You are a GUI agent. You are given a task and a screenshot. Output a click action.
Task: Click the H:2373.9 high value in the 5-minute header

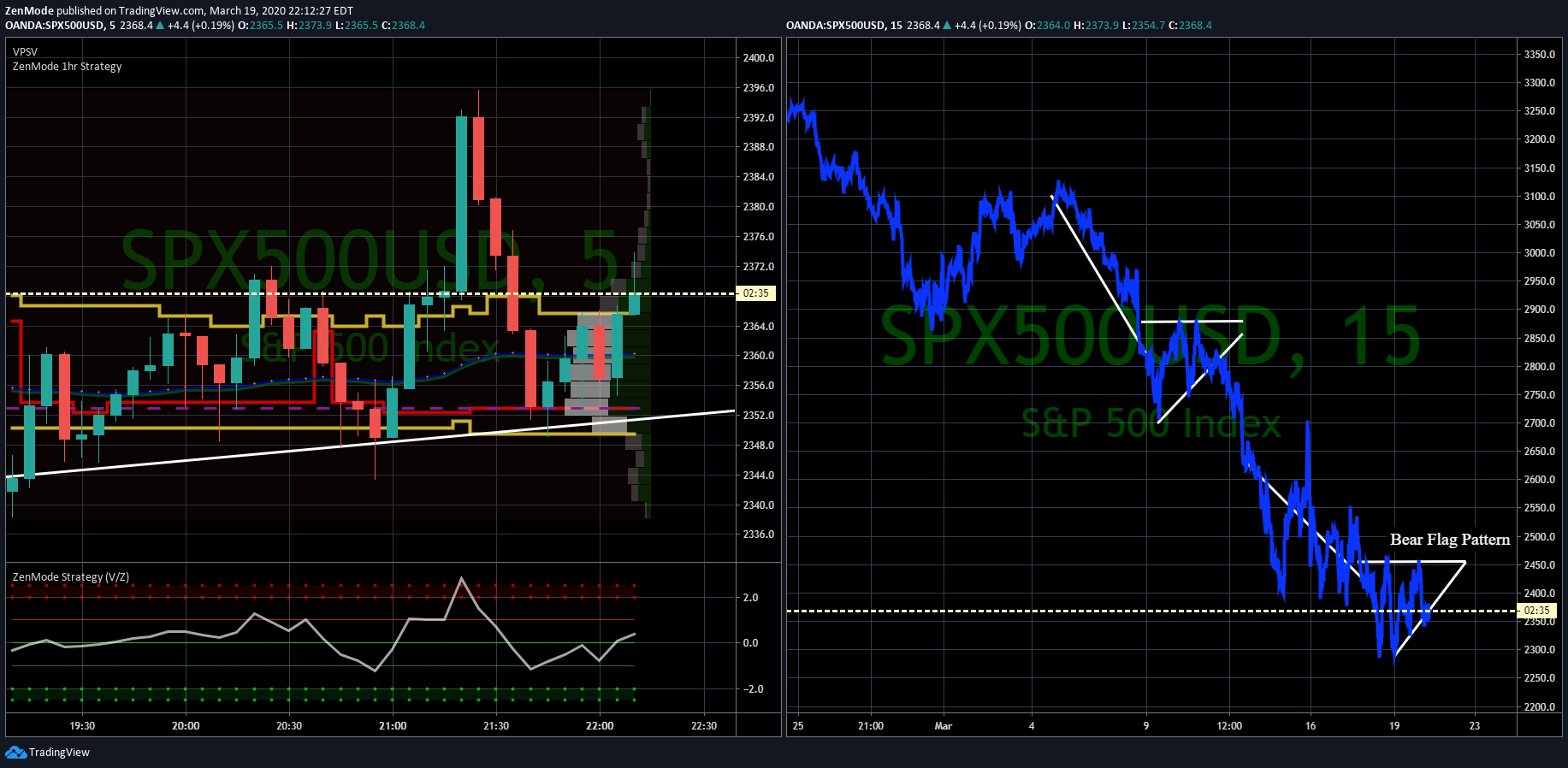tap(309, 26)
